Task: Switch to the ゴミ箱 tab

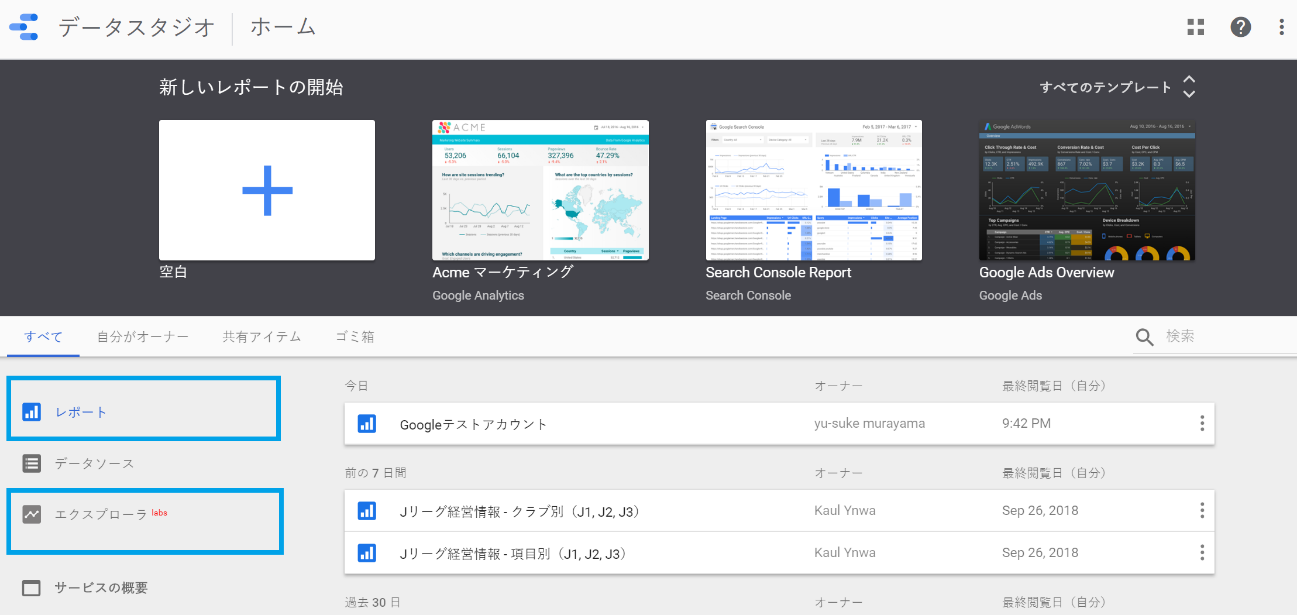Action: click(x=355, y=337)
